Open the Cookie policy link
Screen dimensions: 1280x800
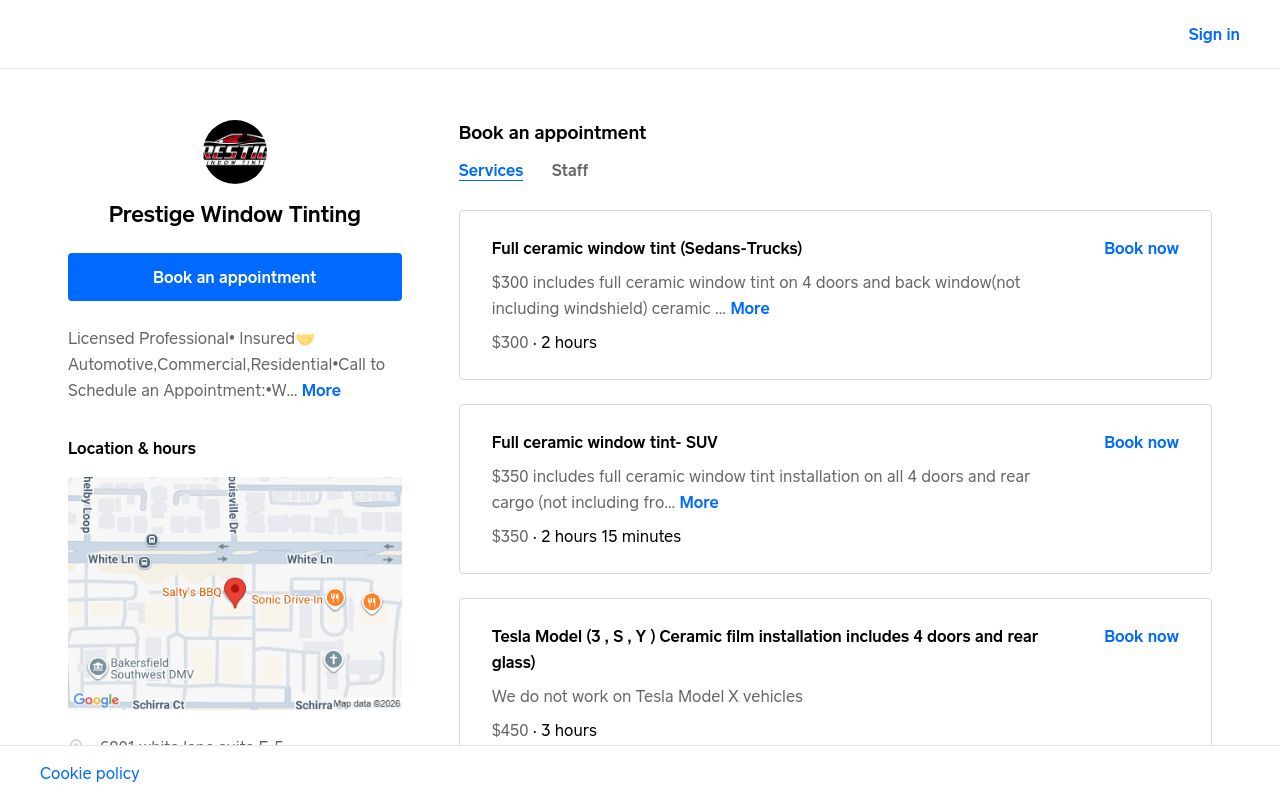90,773
